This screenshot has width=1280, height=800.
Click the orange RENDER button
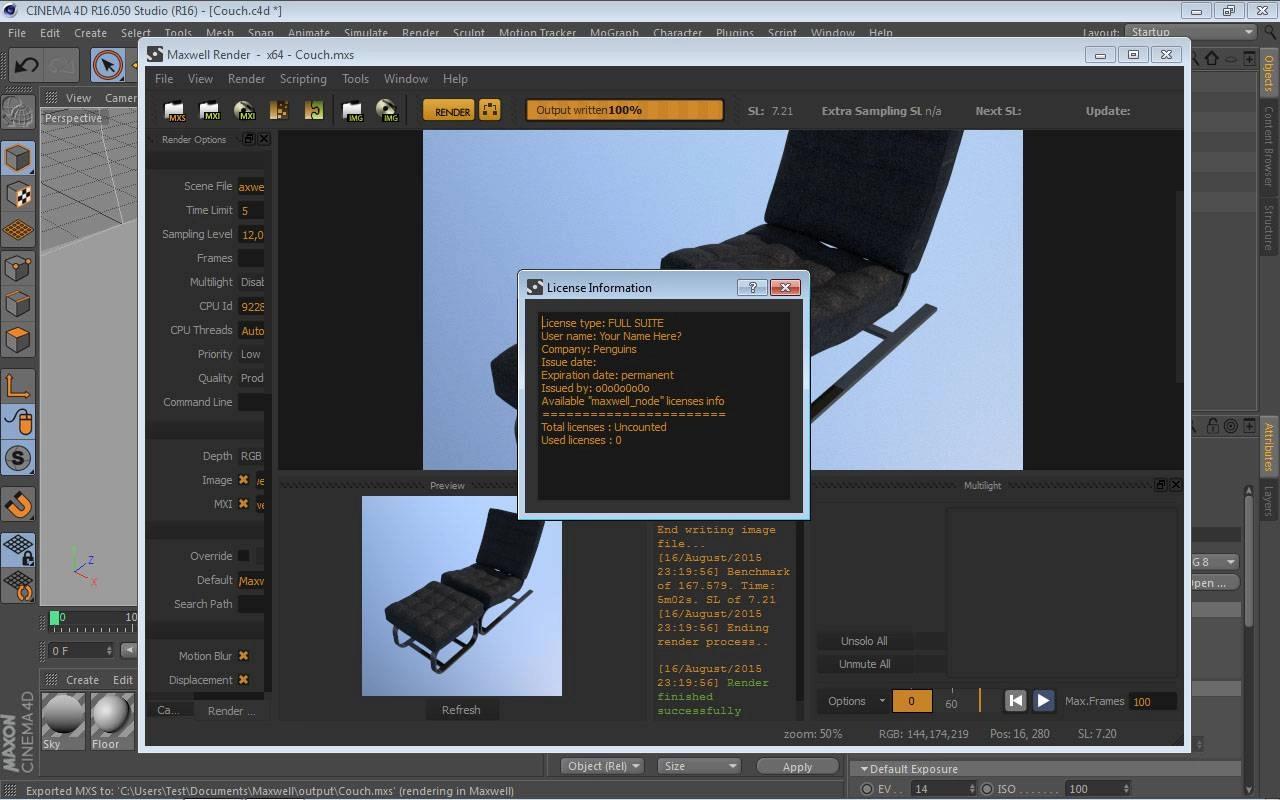coord(449,110)
